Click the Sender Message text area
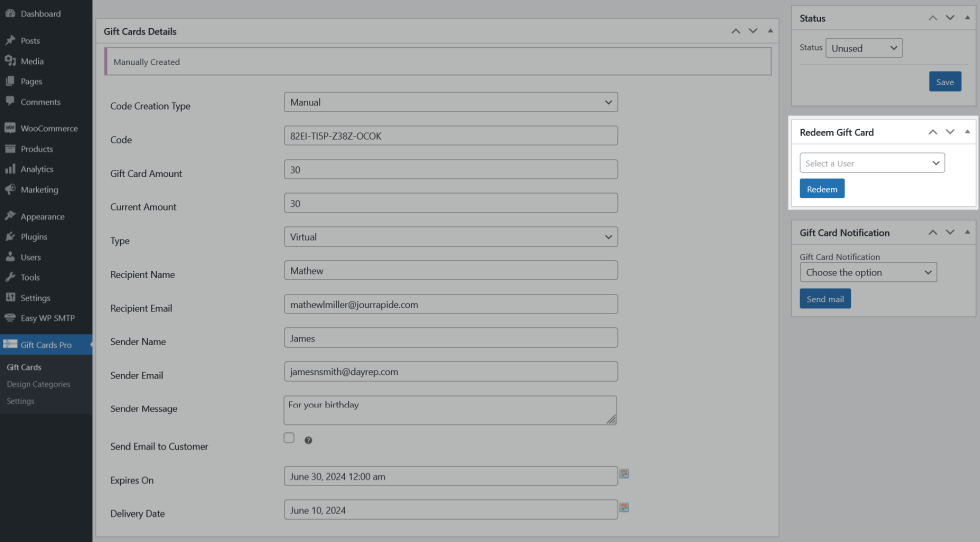The height and width of the screenshot is (542, 980). click(450, 410)
